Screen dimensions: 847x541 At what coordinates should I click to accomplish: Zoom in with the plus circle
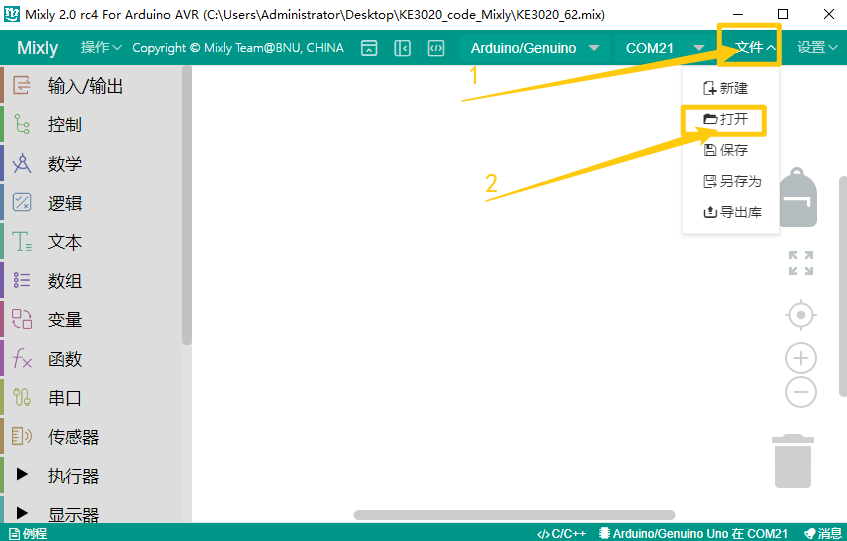click(x=801, y=358)
